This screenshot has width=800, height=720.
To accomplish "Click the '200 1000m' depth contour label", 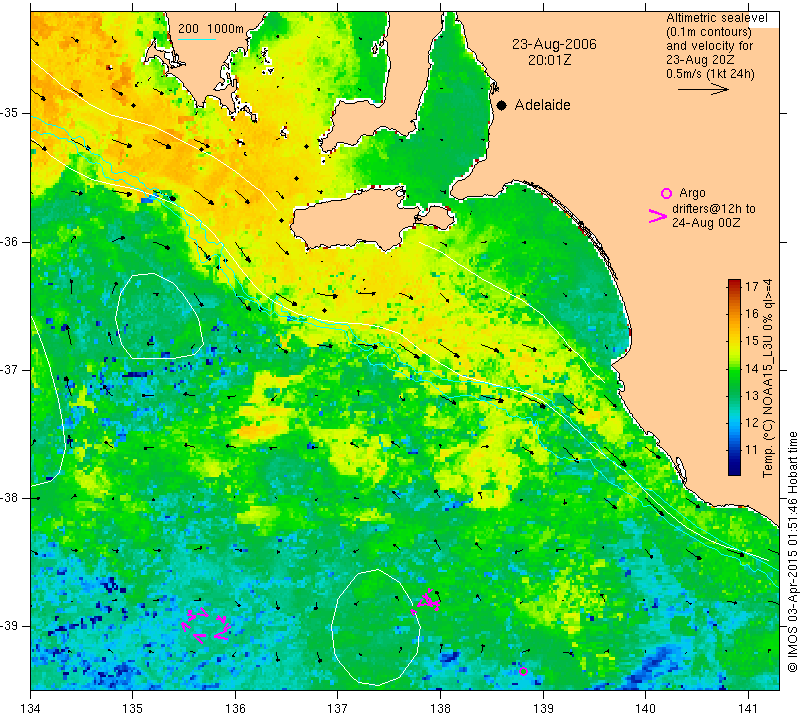I will tap(211, 29).
